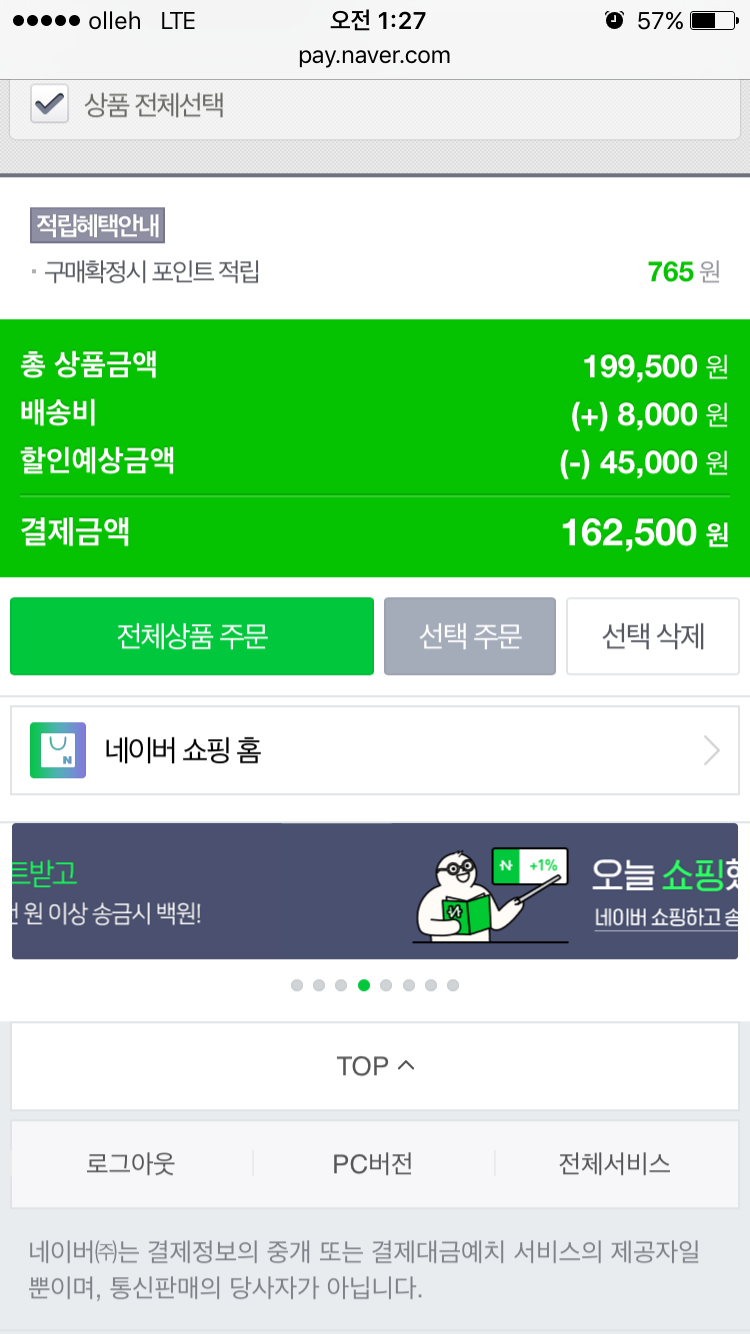Open 전체서비스 footer item
Screen dimensions: 750x1334
(x=614, y=1164)
